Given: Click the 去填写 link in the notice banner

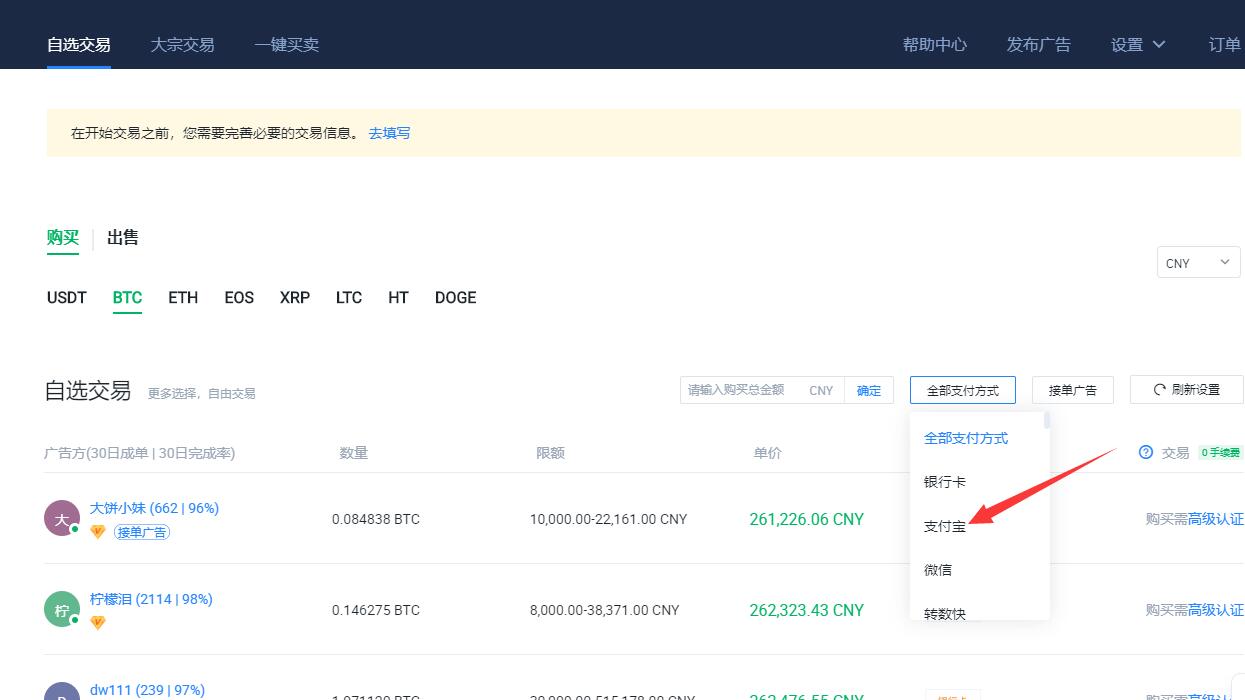Looking at the screenshot, I should tap(388, 132).
